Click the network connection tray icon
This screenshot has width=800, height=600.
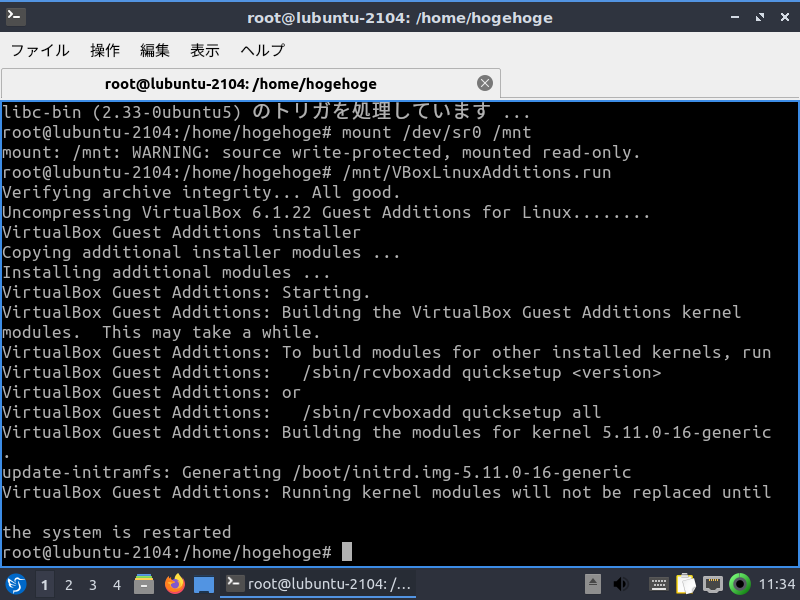click(713, 584)
